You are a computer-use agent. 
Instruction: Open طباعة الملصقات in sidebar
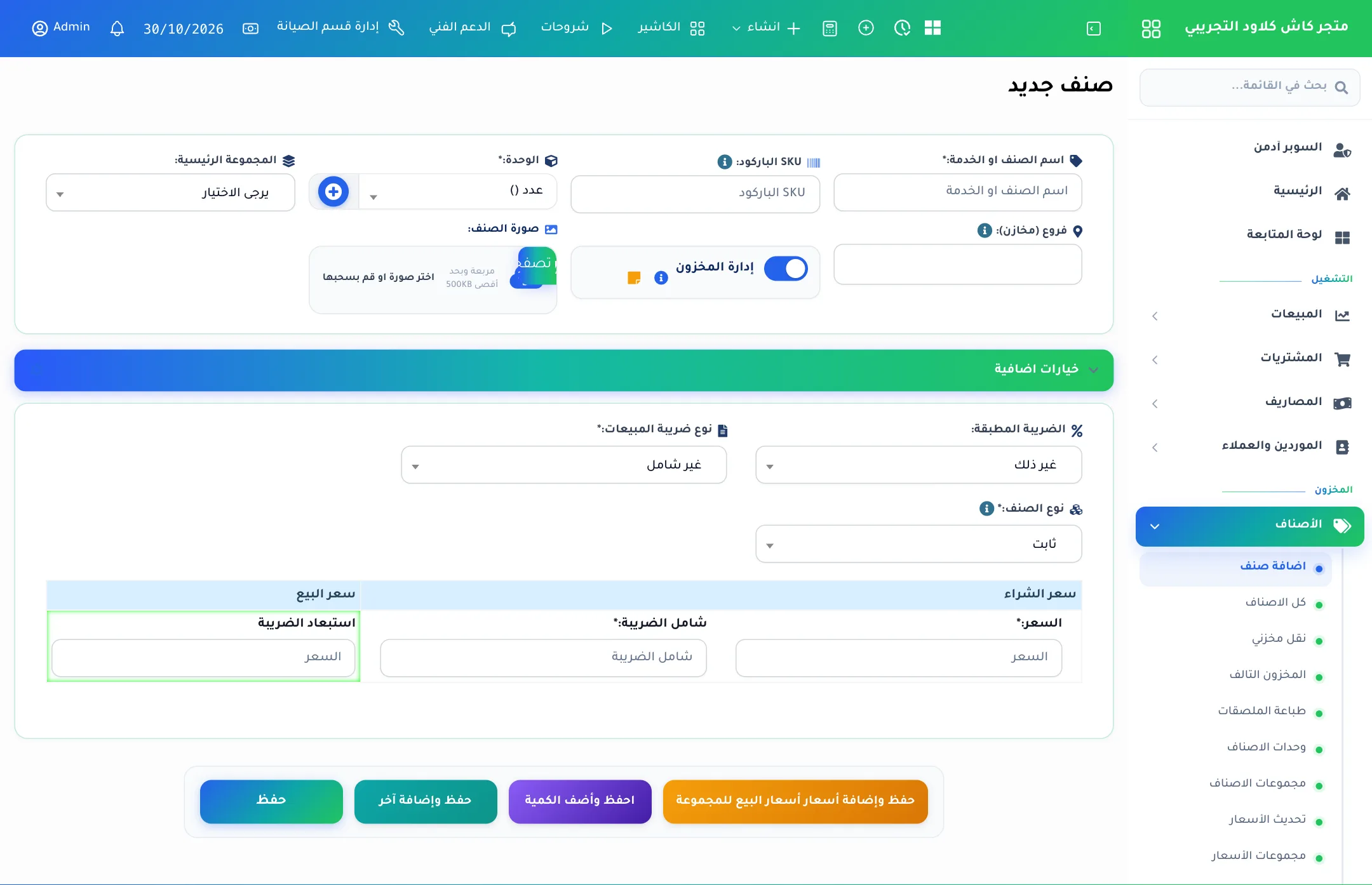pos(1261,711)
